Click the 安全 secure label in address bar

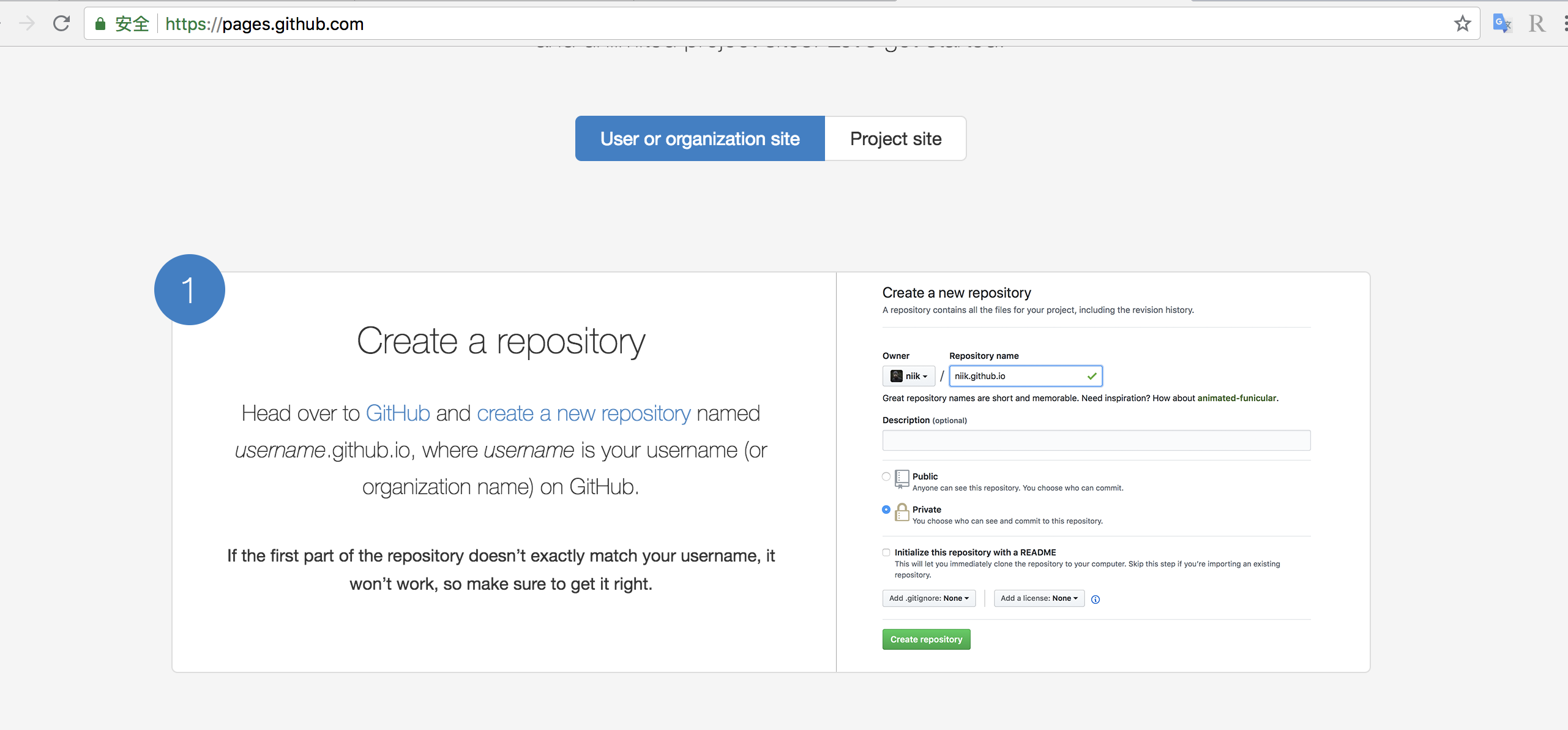point(132,24)
